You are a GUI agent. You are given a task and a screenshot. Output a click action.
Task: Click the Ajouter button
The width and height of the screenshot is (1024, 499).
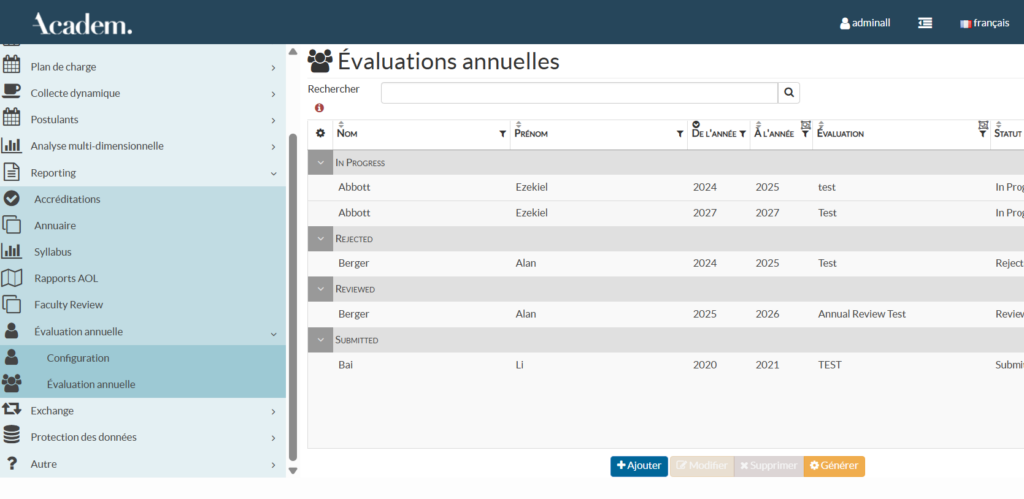639,466
